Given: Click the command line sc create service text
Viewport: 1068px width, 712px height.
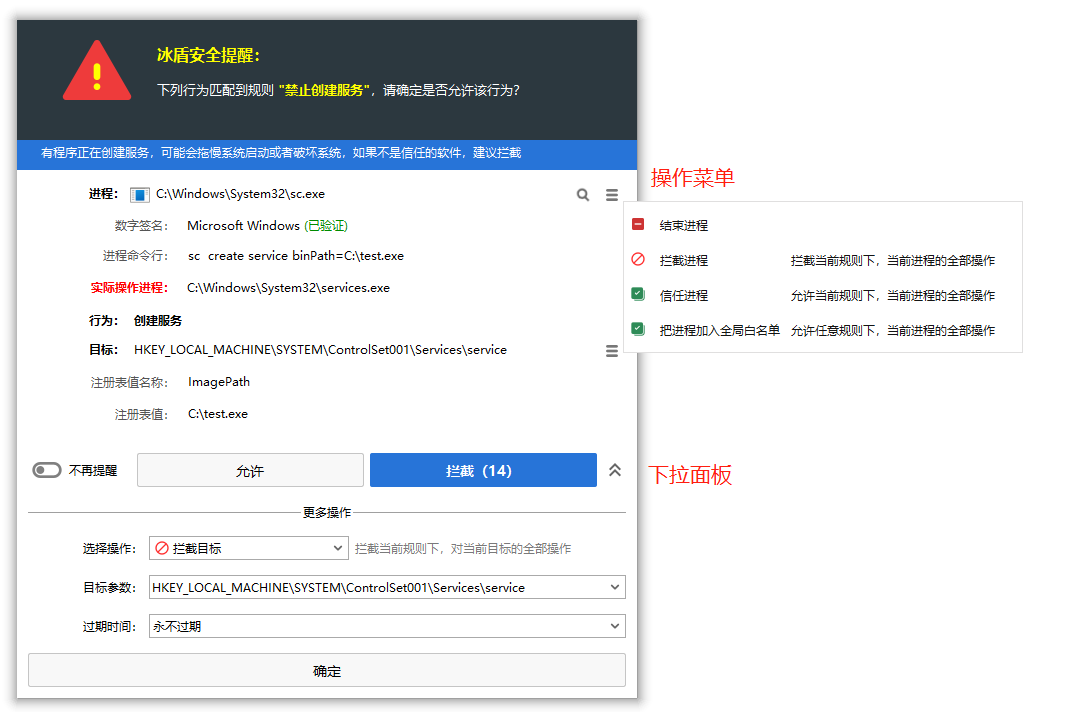Looking at the screenshot, I should pos(296,256).
